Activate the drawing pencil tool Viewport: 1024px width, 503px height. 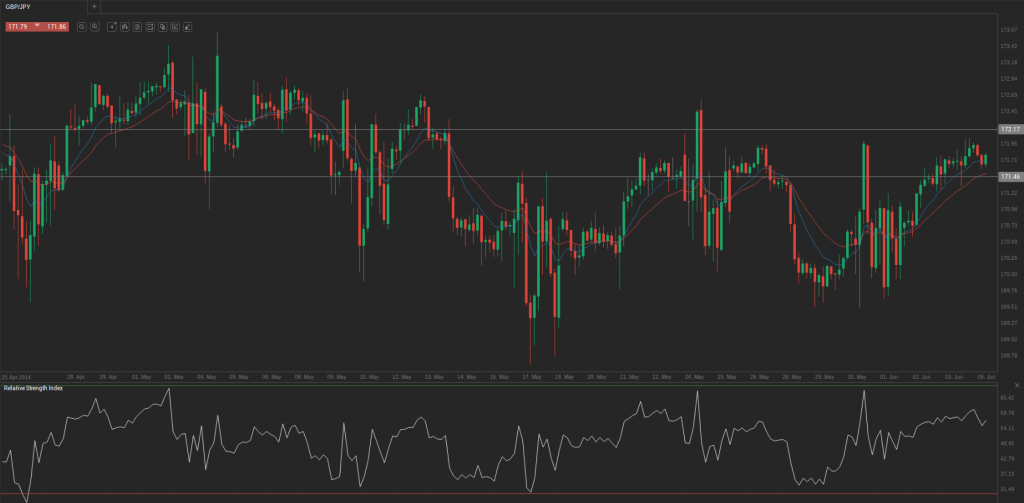[187, 27]
